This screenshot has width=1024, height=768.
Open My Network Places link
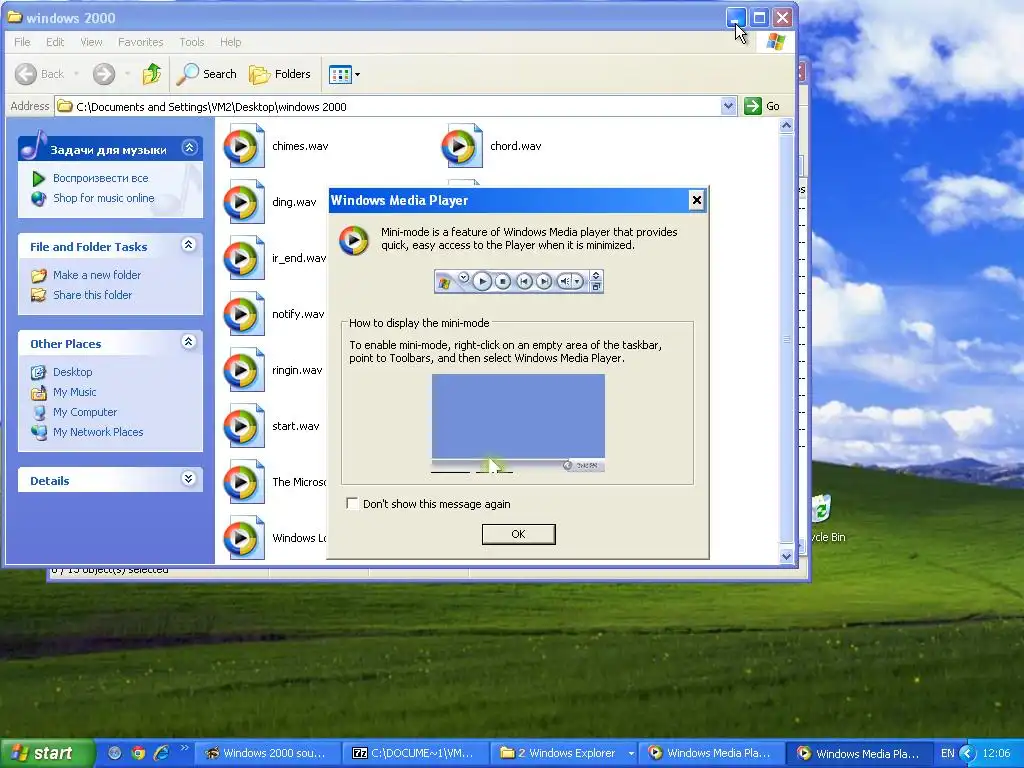pos(98,432)
